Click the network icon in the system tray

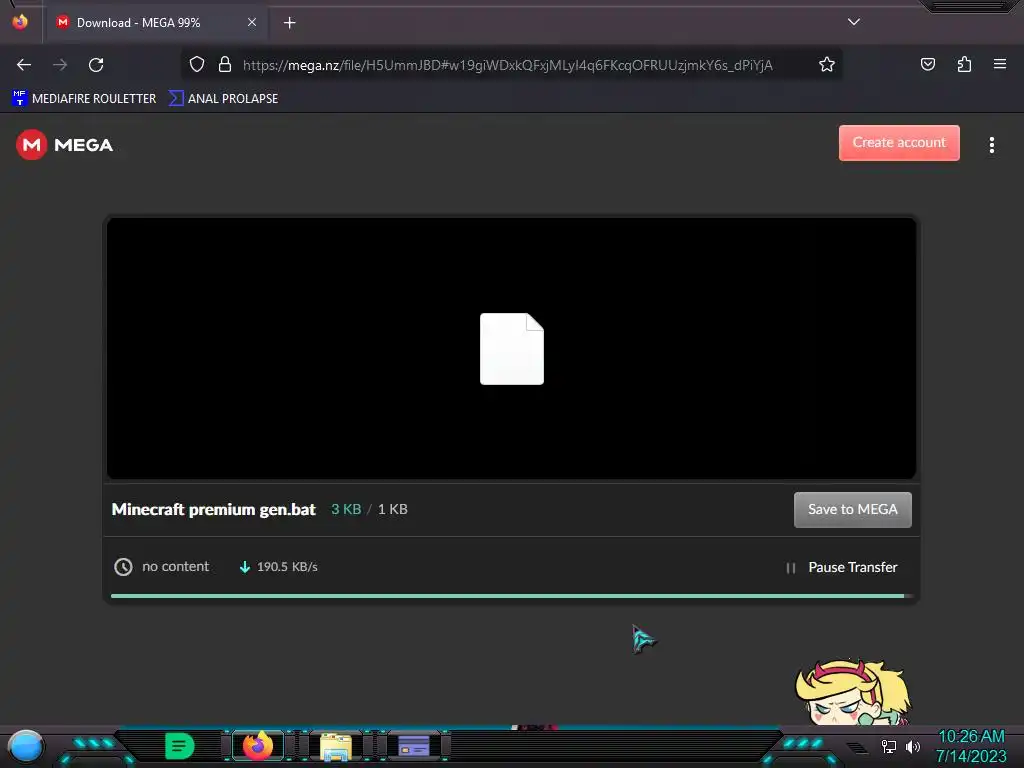point(888,746)
